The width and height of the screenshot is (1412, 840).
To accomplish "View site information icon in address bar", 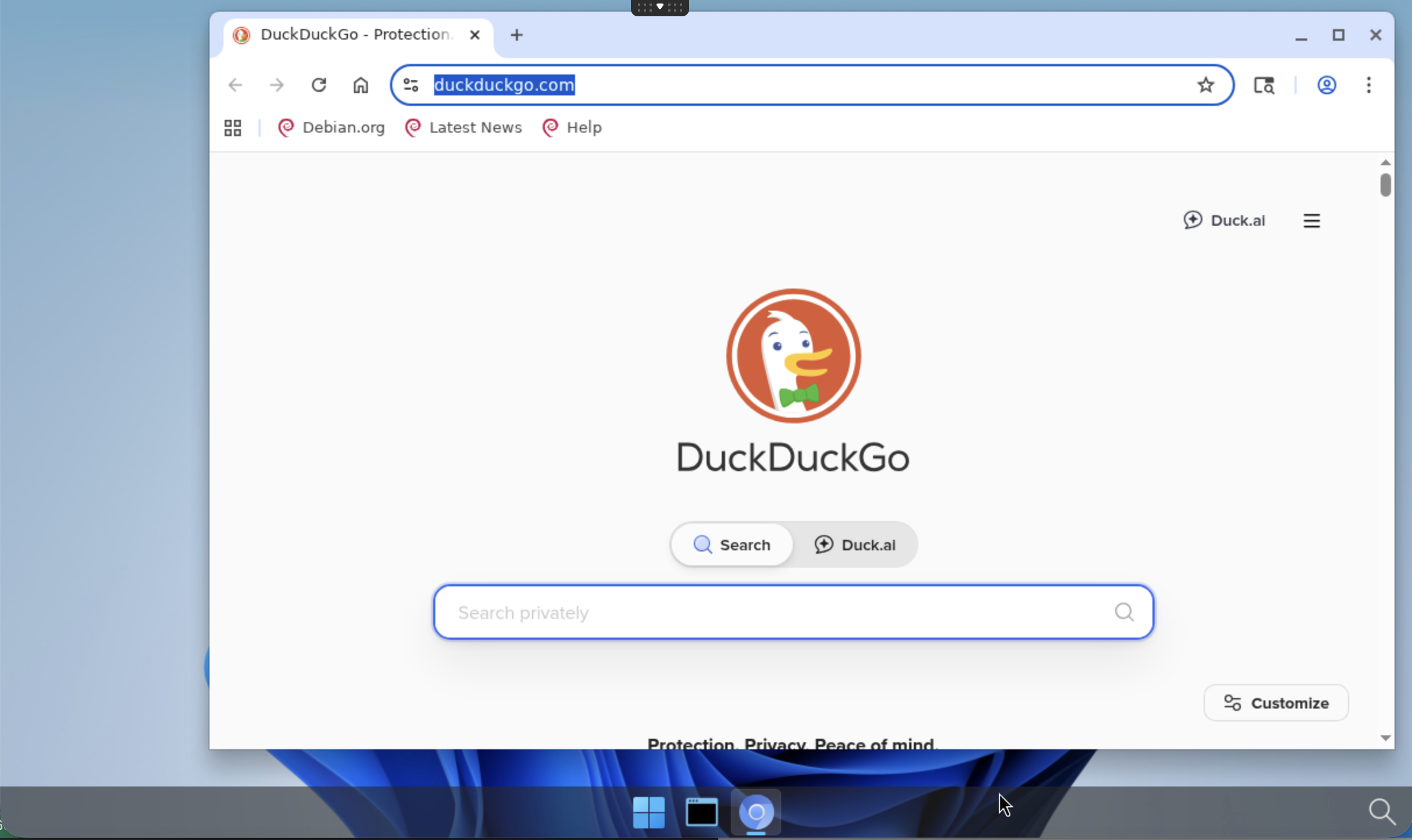I will pyautogui.click(x=411, y=85).
